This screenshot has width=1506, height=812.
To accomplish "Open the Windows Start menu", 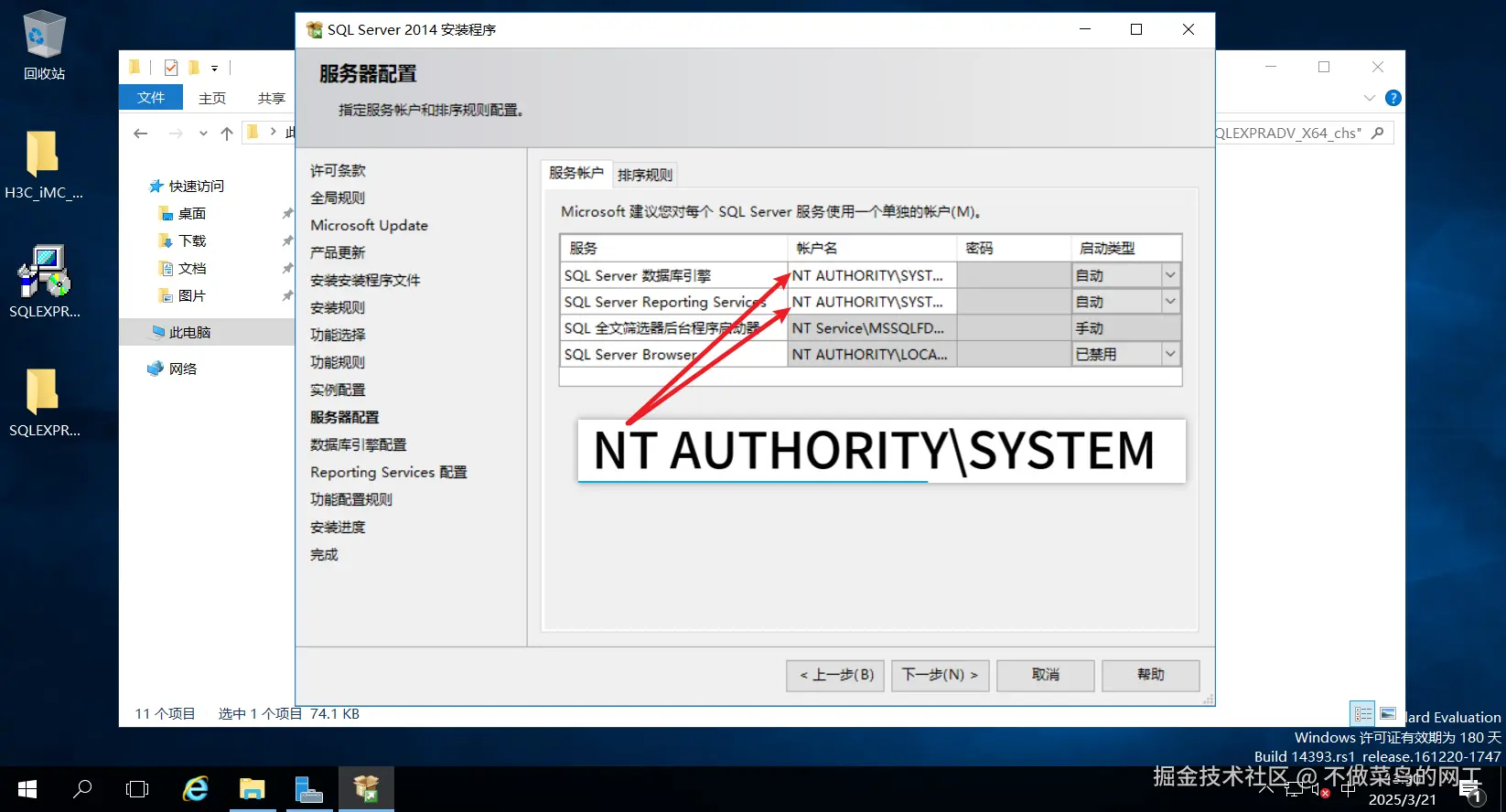I will tap(27, 788).
